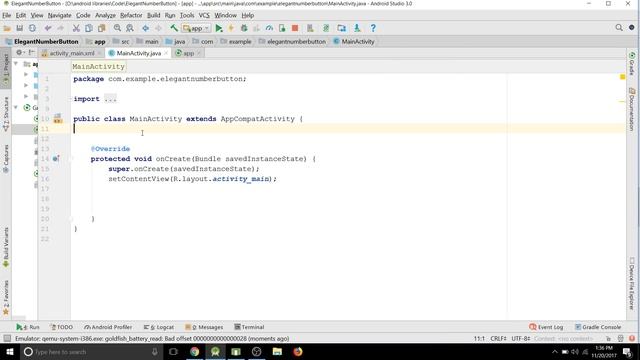Open the AVD Manager icon
Viewport: 640px width, 360px height.
coord(311,28)
